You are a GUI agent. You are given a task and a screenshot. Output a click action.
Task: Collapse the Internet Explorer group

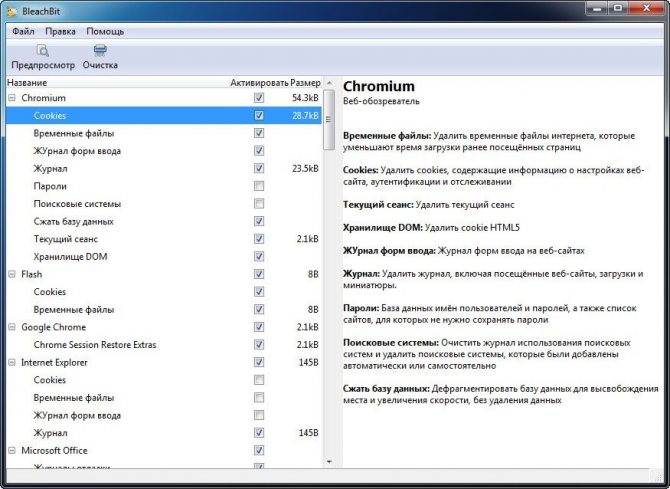12,362
